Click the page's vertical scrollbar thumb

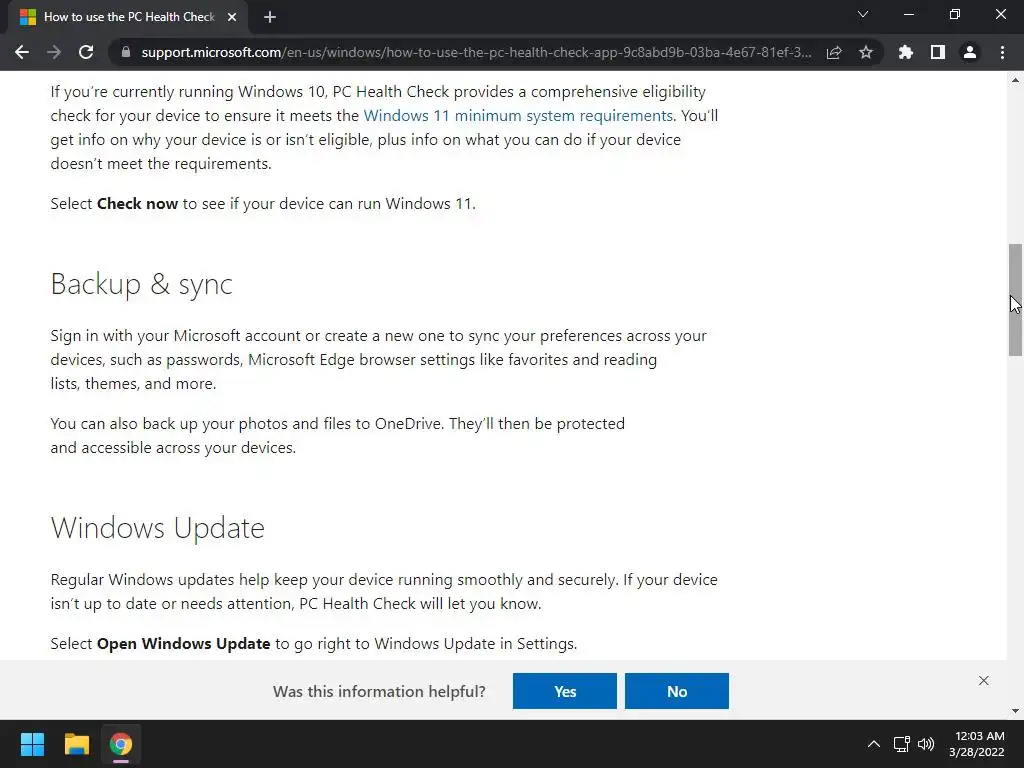click(x=1015, y=300)
